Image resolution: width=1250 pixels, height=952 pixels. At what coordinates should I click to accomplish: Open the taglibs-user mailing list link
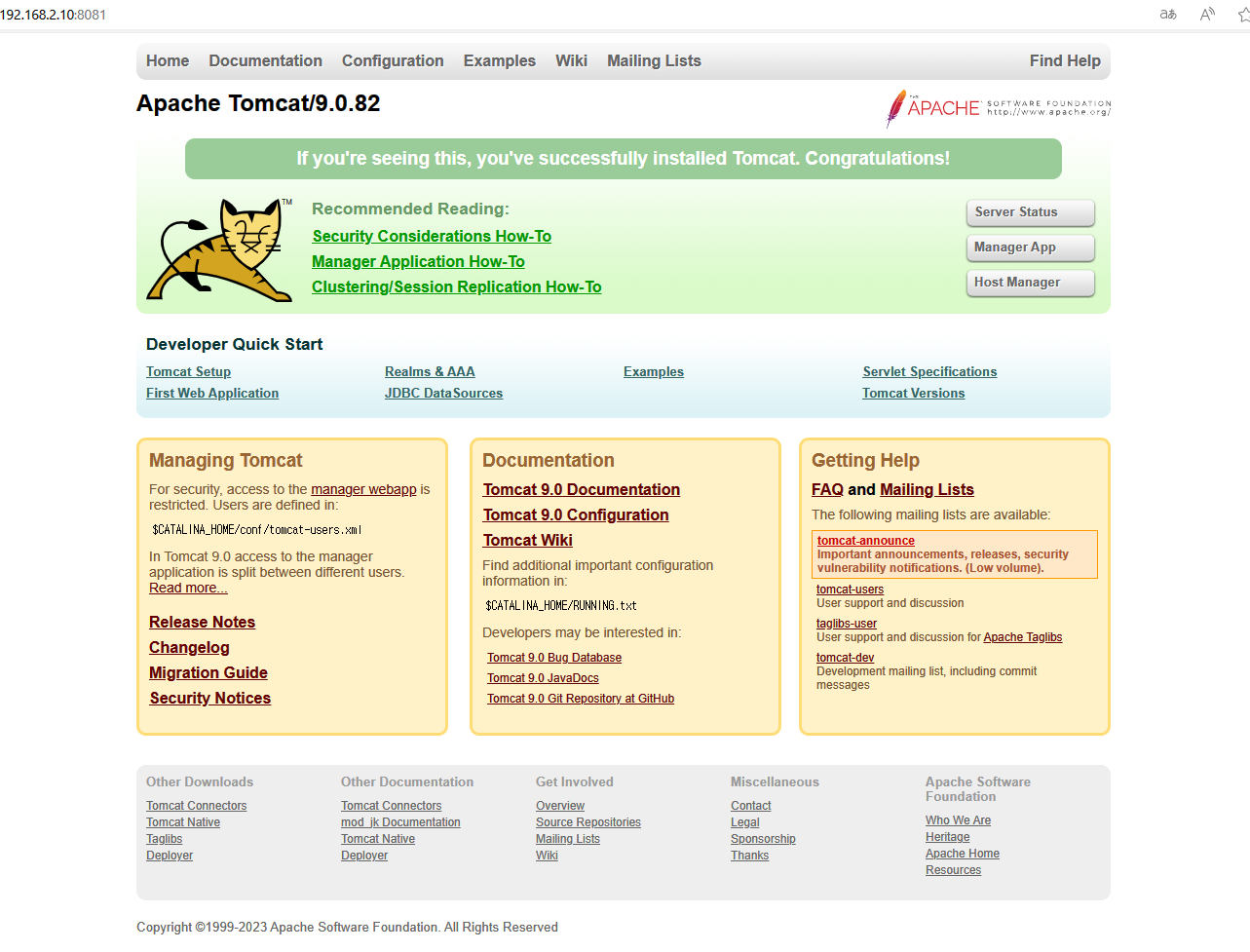point(846,624)
